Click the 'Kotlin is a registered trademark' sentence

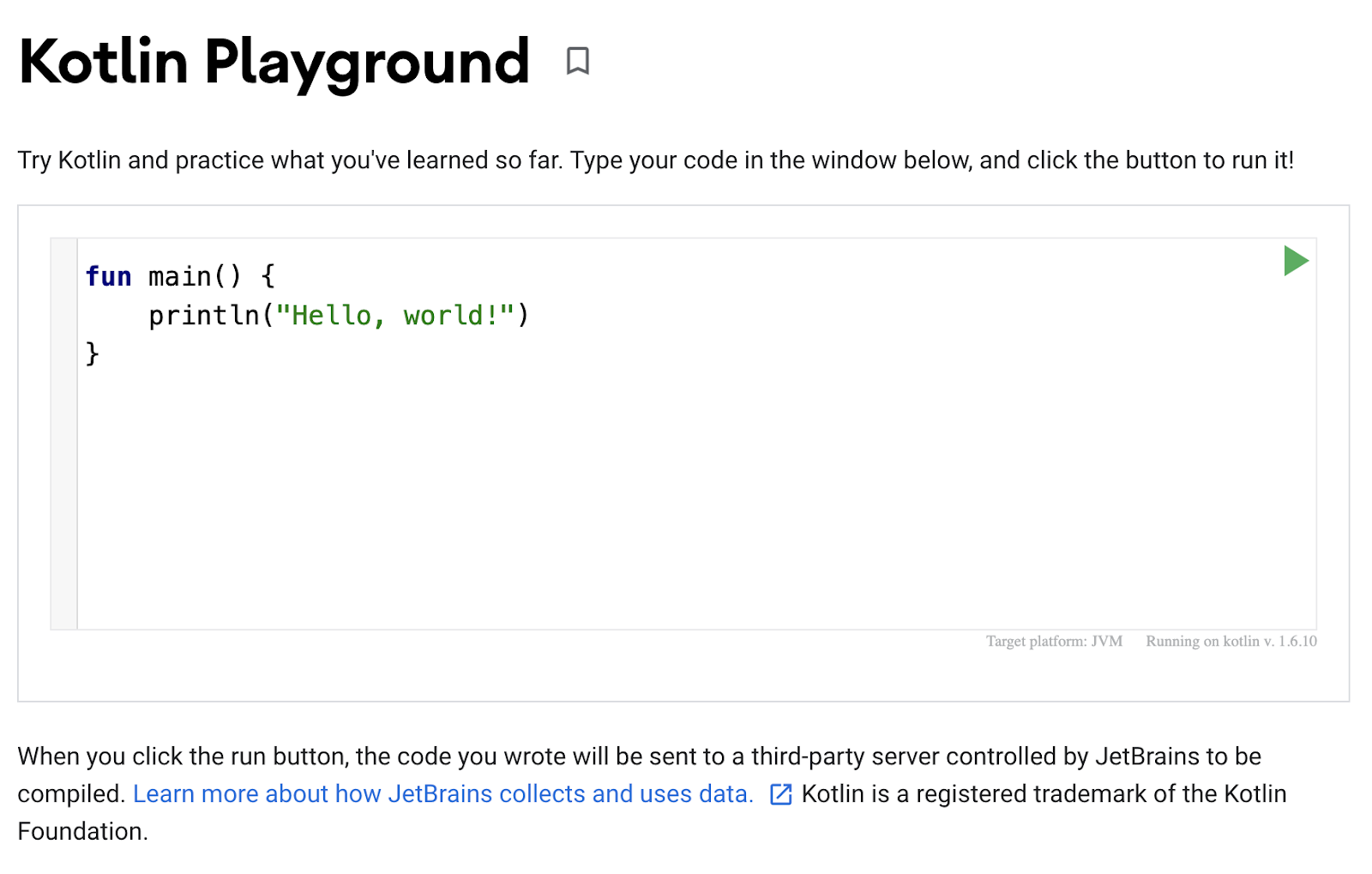point(1044,794)
